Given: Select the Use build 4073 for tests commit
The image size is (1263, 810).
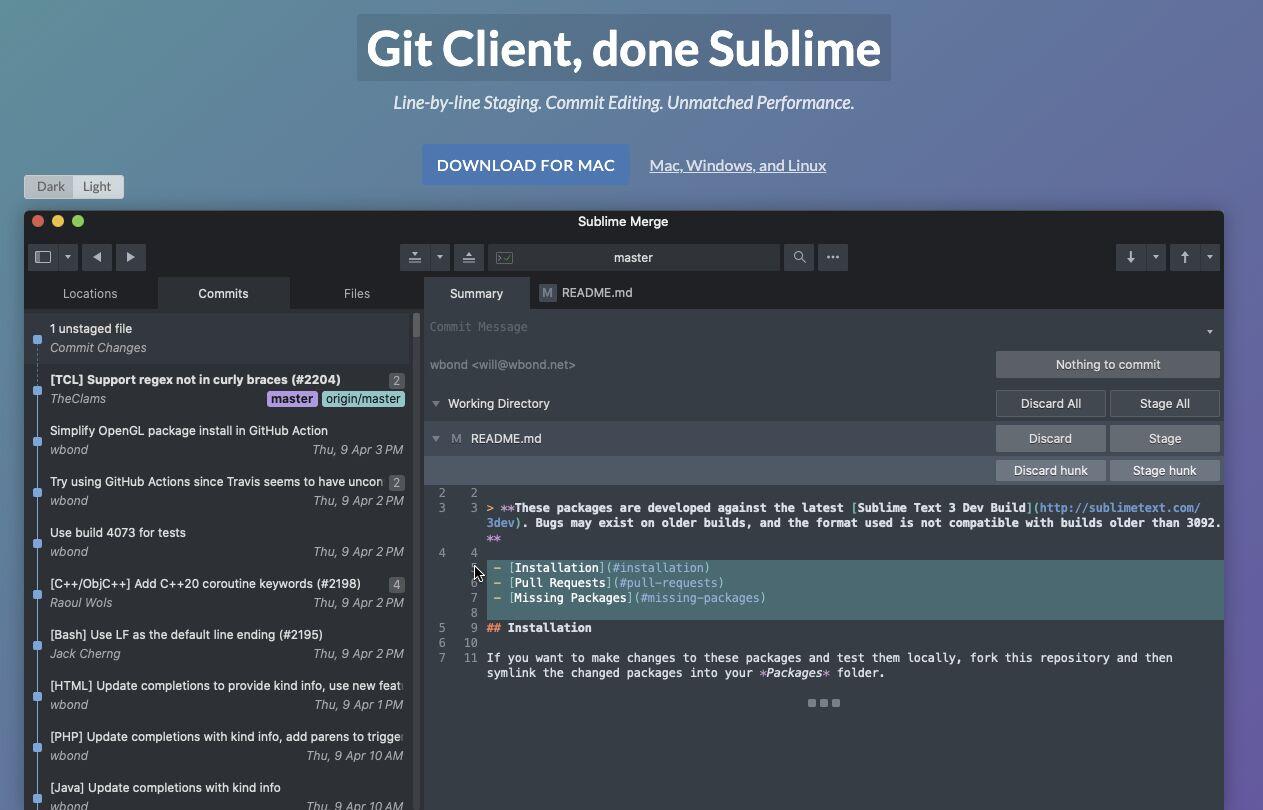Looking at the screenshot, I should tap(218, 542).
